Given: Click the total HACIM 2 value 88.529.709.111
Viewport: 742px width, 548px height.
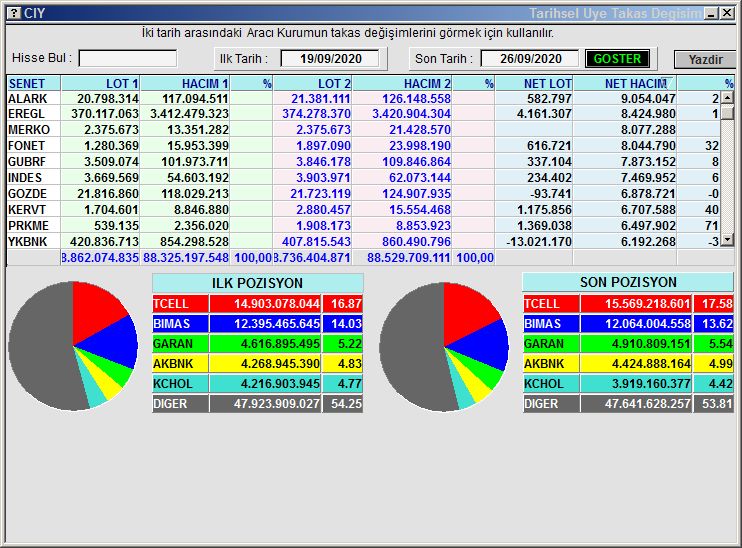Looking at the screenshot, I should (408, 258).
